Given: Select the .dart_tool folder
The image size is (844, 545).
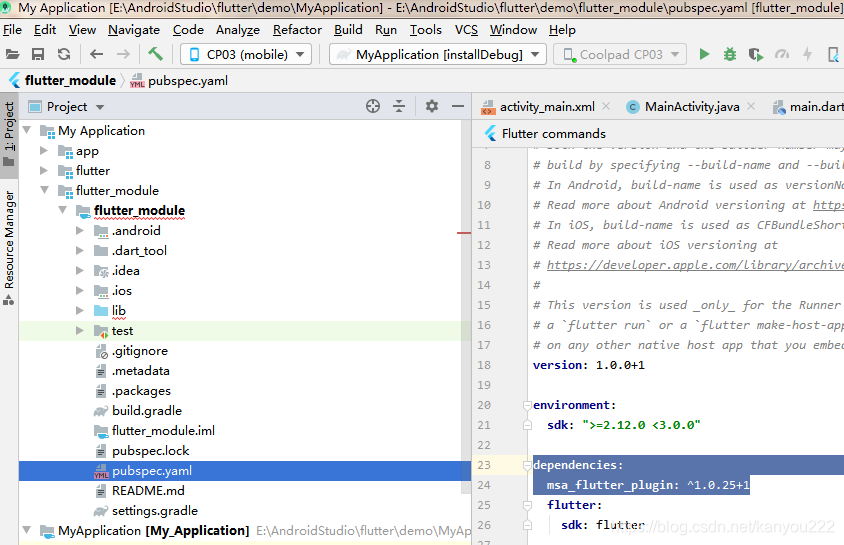Looking at the screenshot, I should click(139, 251).
